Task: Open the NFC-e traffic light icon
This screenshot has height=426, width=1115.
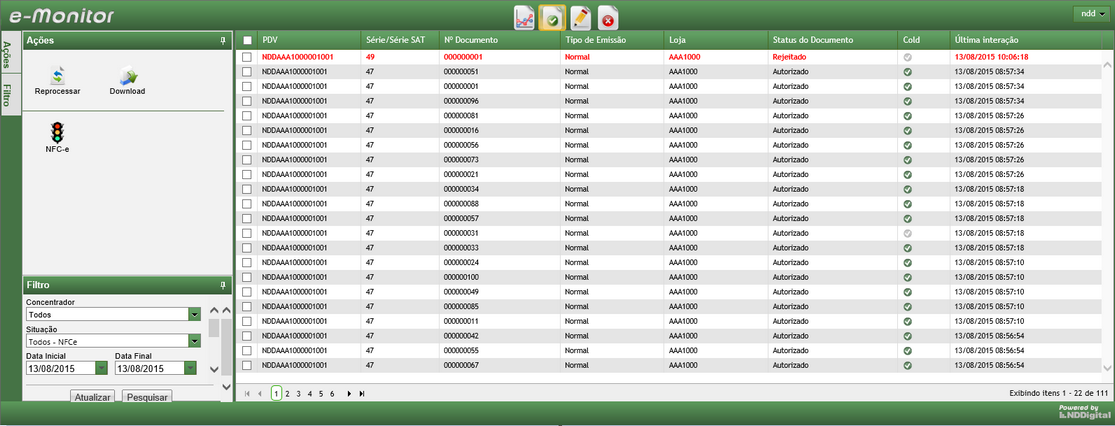Action: [57, 131]
